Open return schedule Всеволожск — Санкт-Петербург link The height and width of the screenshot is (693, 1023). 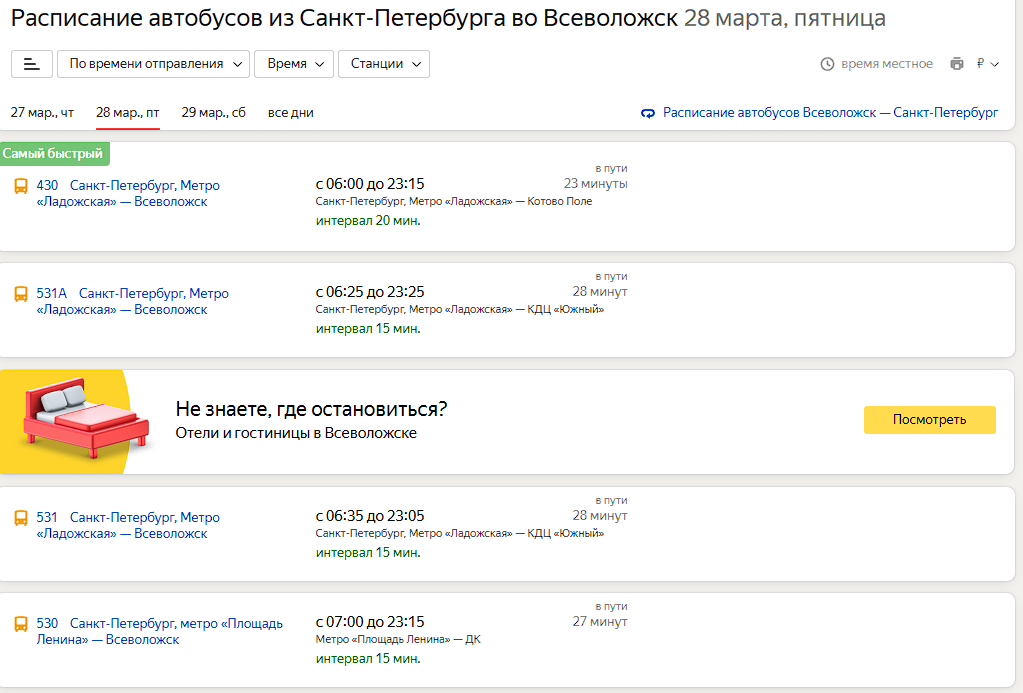(x=830, y=113)
